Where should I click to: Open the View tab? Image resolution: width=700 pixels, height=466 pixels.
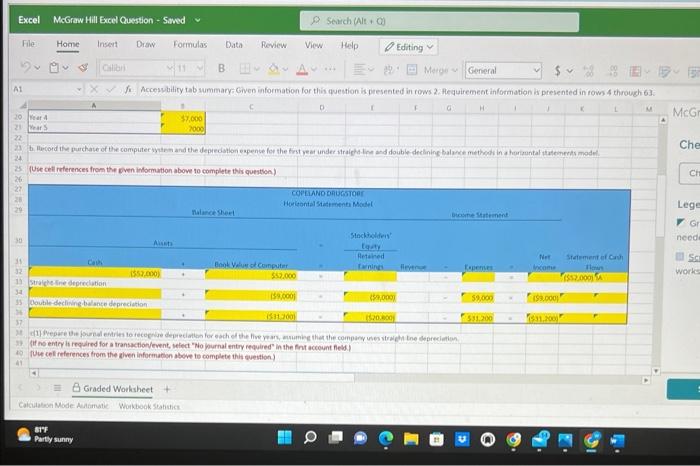click(x=313, y=45)
